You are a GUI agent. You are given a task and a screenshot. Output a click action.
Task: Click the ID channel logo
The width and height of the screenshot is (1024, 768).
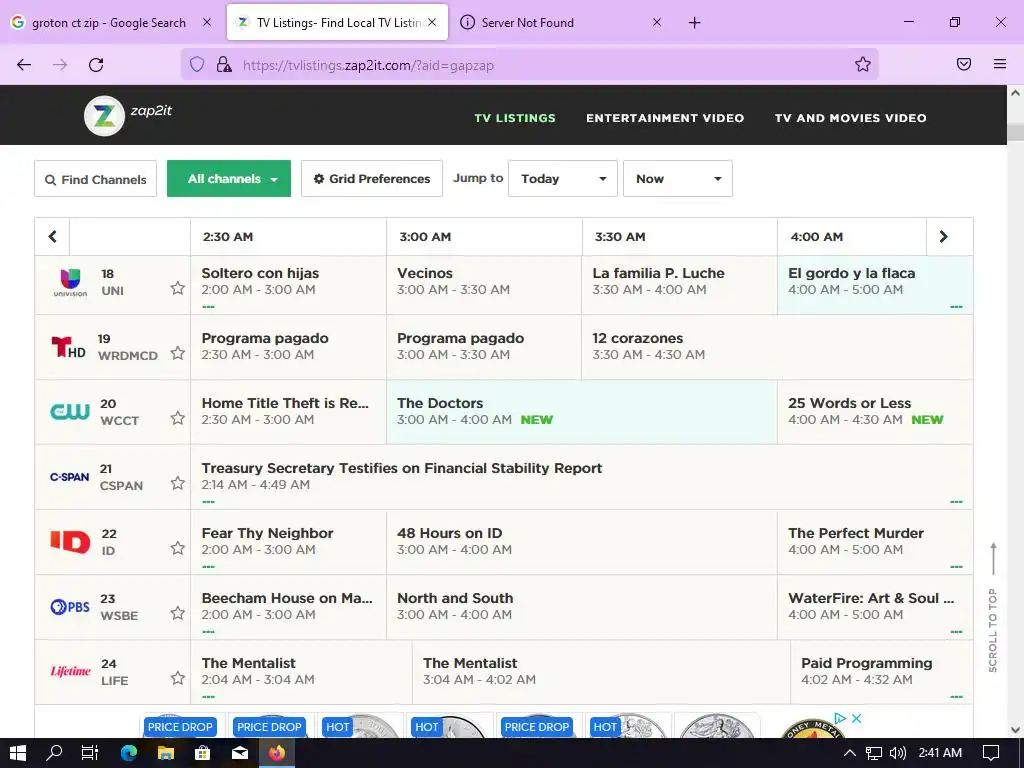[x=70, y=541]
